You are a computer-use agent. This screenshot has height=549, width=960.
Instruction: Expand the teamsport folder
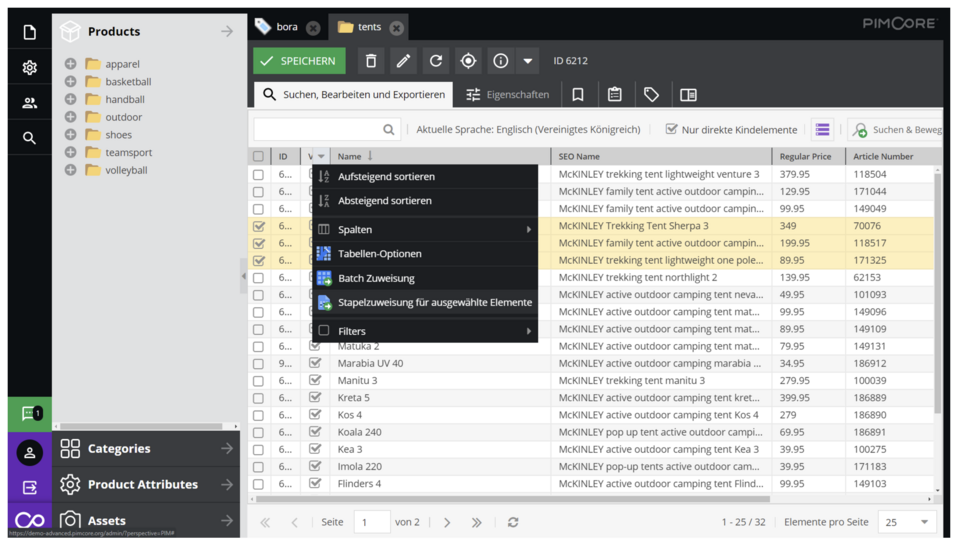click(70, 152)
